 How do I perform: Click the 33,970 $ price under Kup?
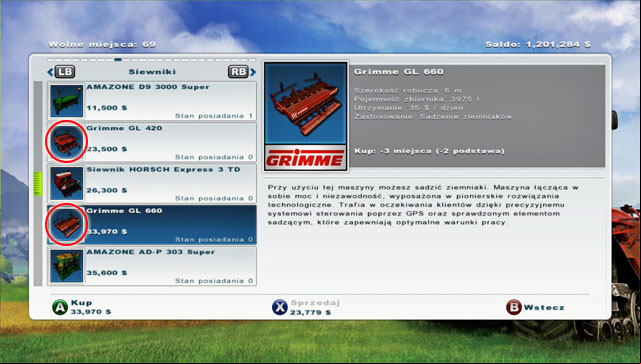91,312
